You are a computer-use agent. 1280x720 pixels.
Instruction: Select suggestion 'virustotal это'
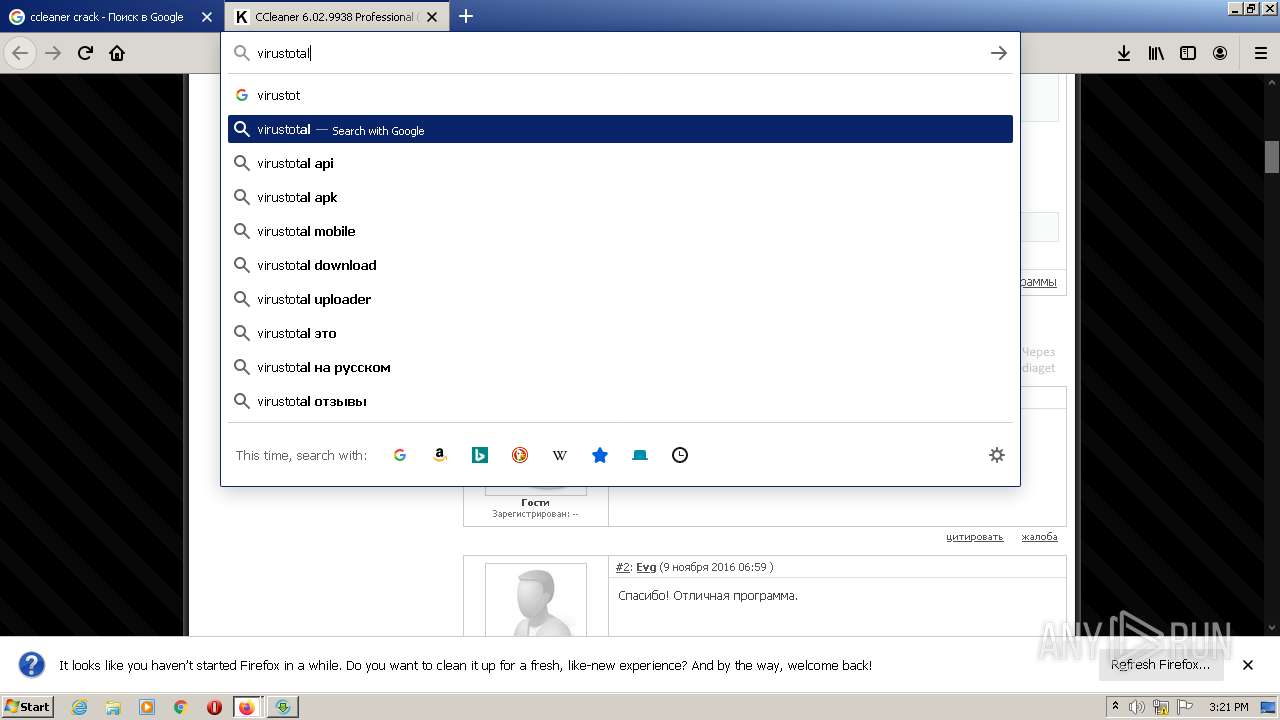620,333
